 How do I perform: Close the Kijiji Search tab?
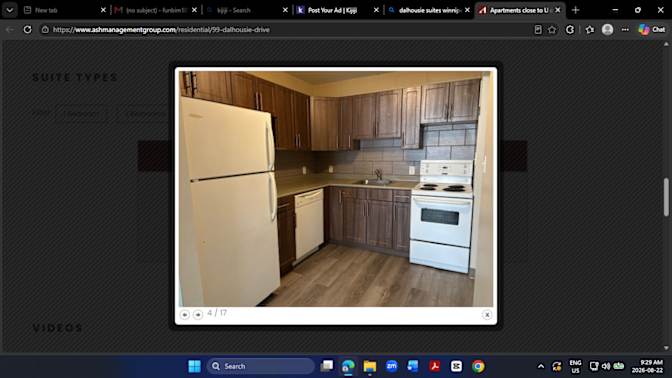click(285, 10)
